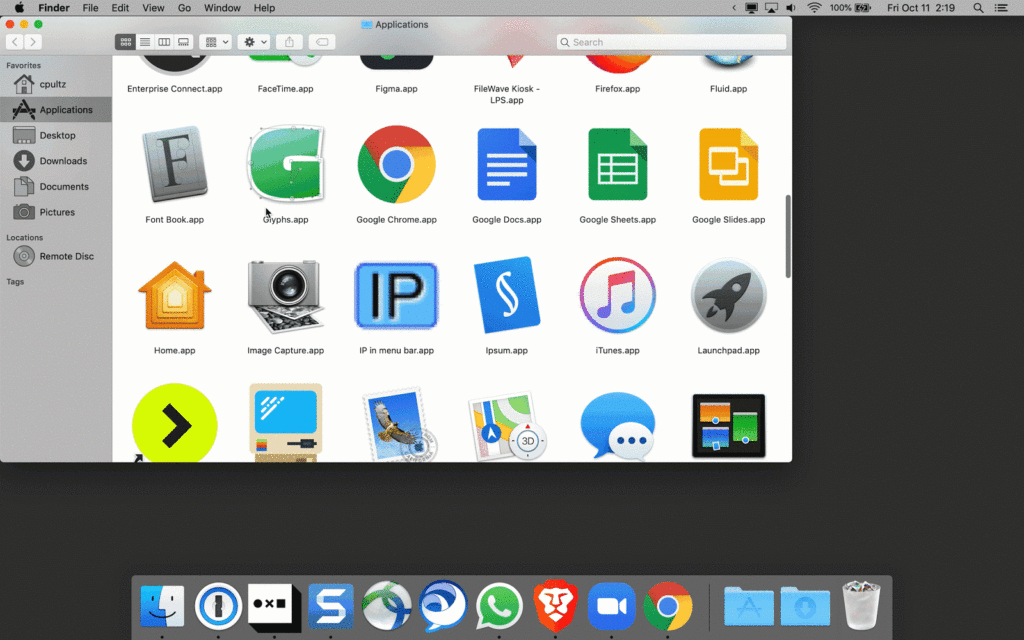Image resolution: width=1024 pixels, height=640 pixels.
Task: Open the item grouping dropdown
Action: coord(214,42)
